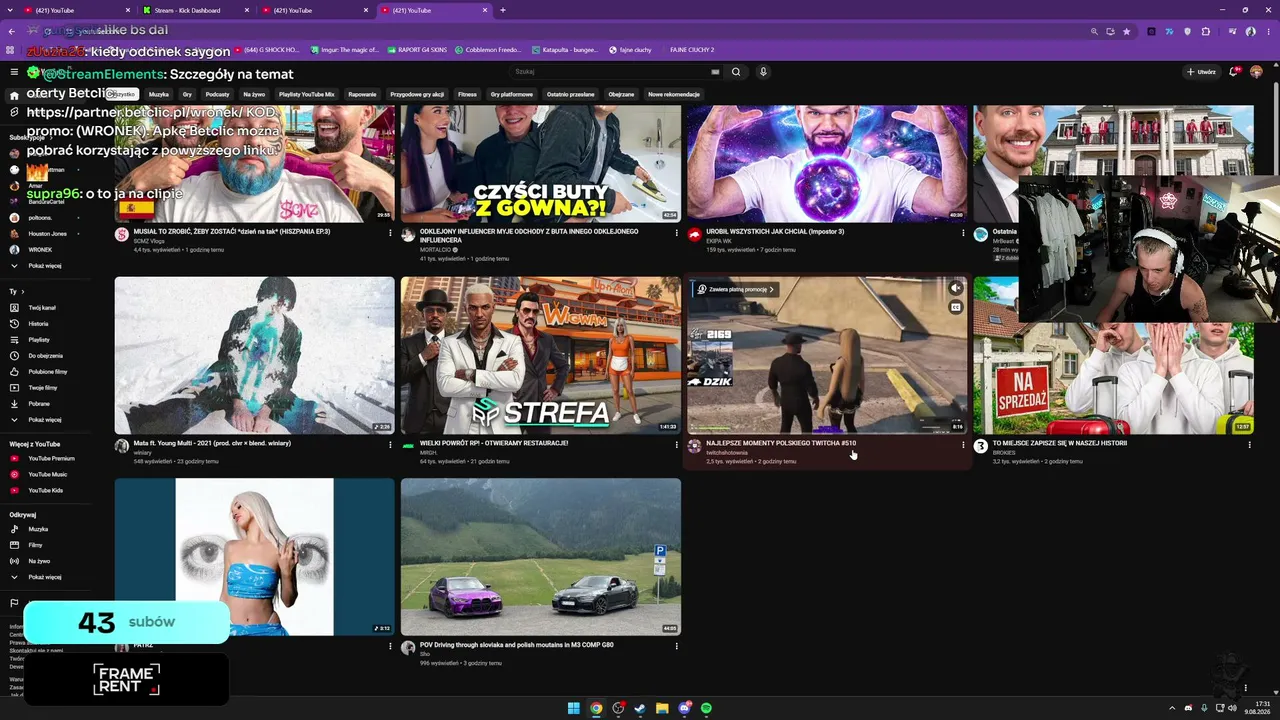1280x720 pixels.
Task: Focus the Szukaj search field
Action: tap(617, 72)
